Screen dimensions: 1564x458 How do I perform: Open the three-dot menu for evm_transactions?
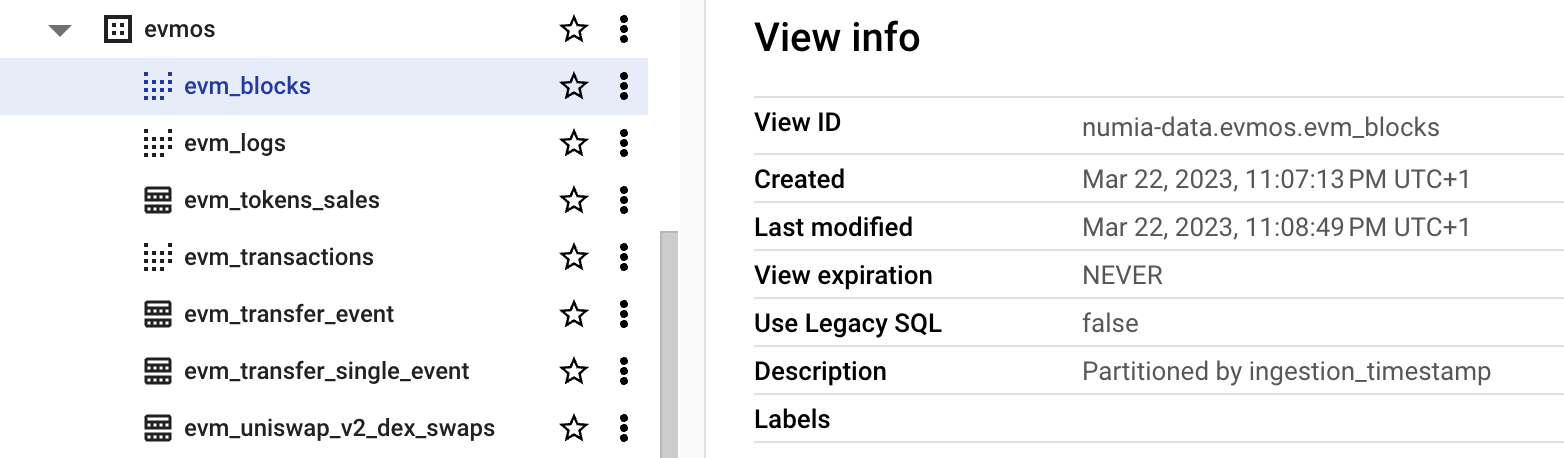point(624,257)
